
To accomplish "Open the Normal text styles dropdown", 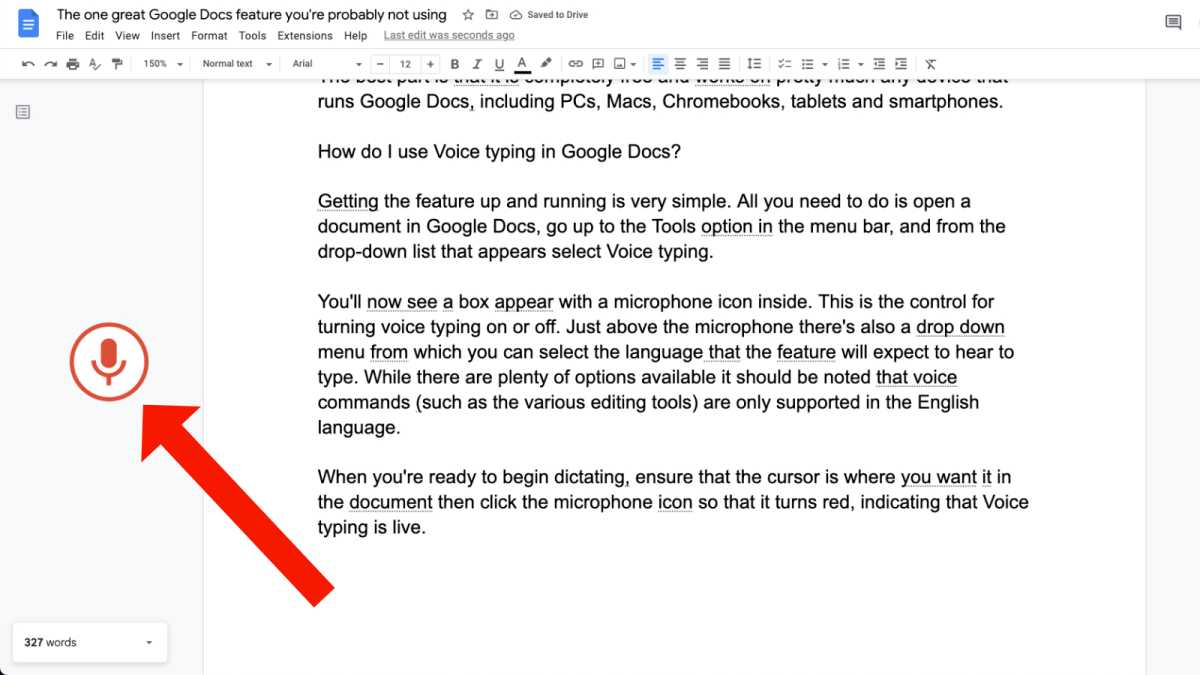I will 237,64.
